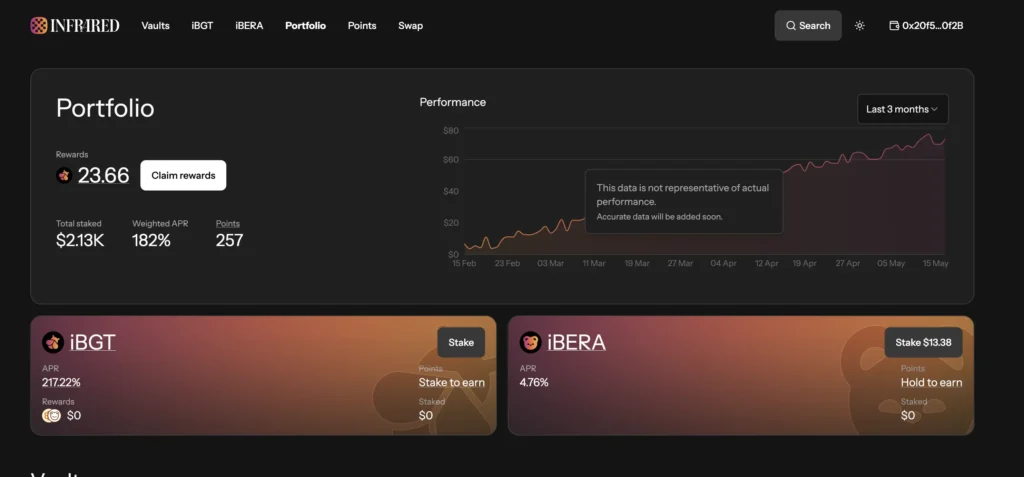Click the iBERA APR value 4.76%
This screenshot has height=477, width=1024.
coord(534,382)
